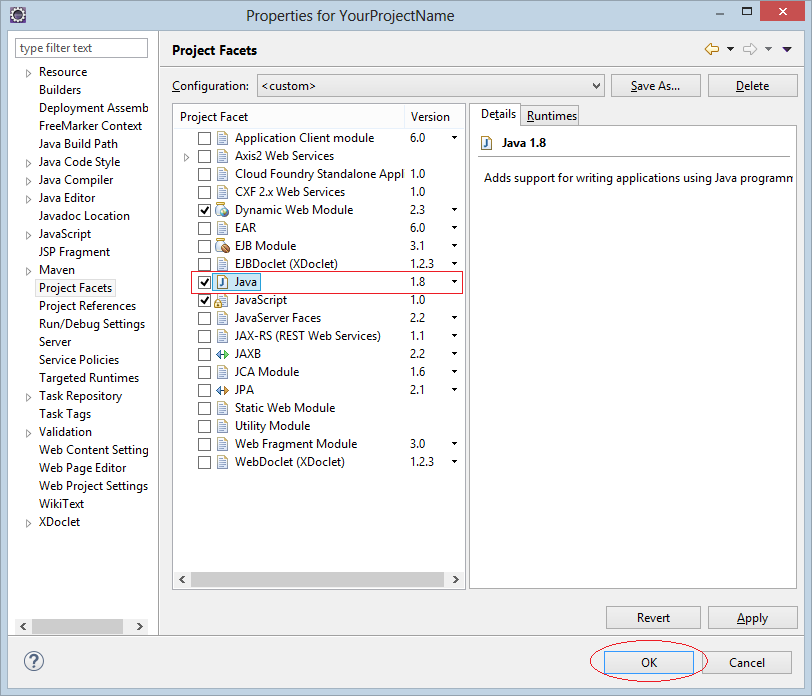Image resolution: width=812 pixels, height=696 pixels.
Task: Click the Save As... button
Action: (656, 86)
